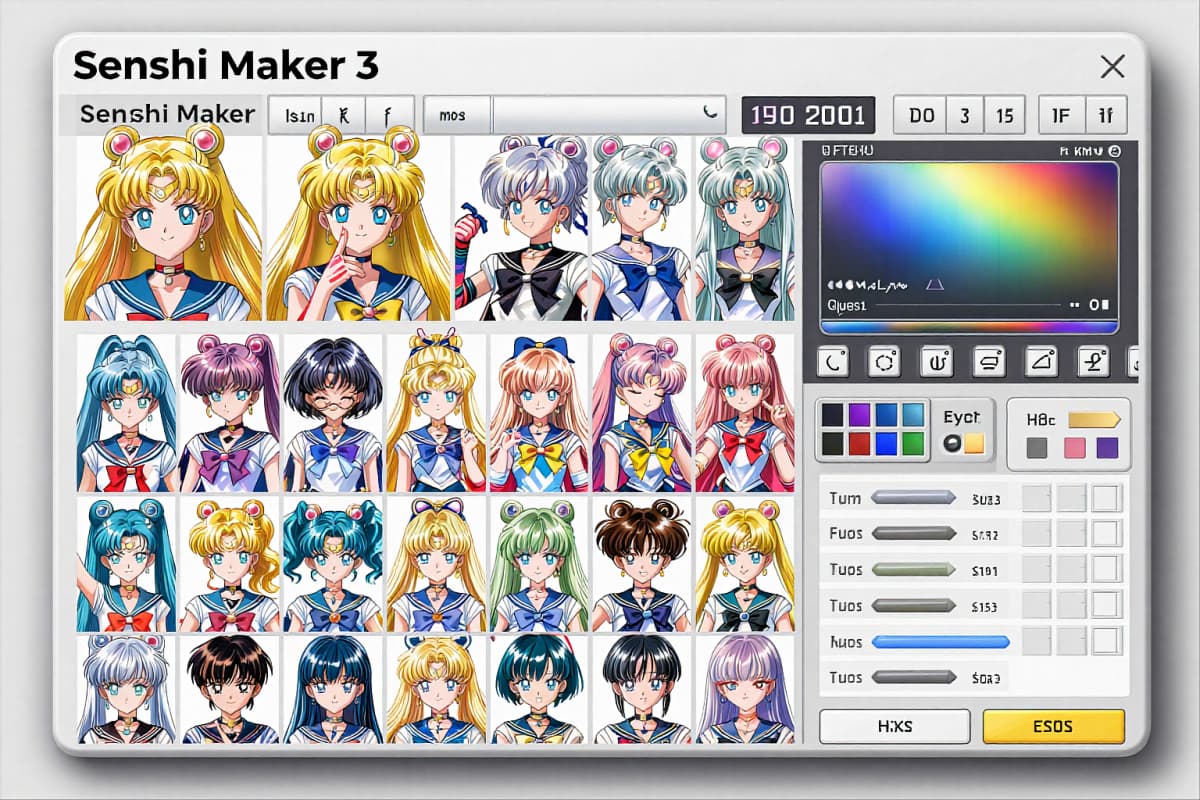Click the 3 toolbar button
Image resolution: width=1200 pixels, height=800 pixels.
point(965,115)
